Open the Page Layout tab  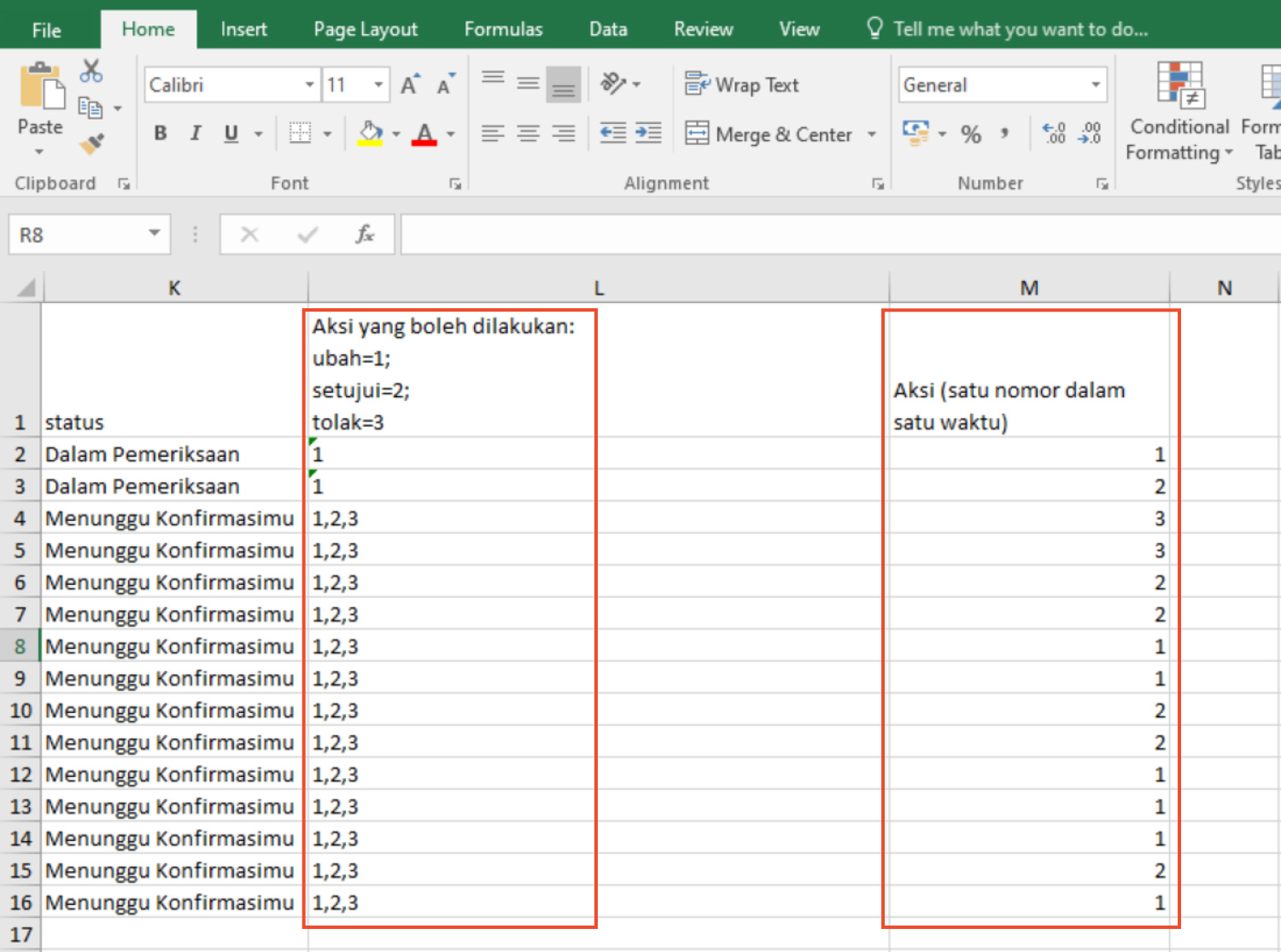pyautogui.click(x=366, y=30)
